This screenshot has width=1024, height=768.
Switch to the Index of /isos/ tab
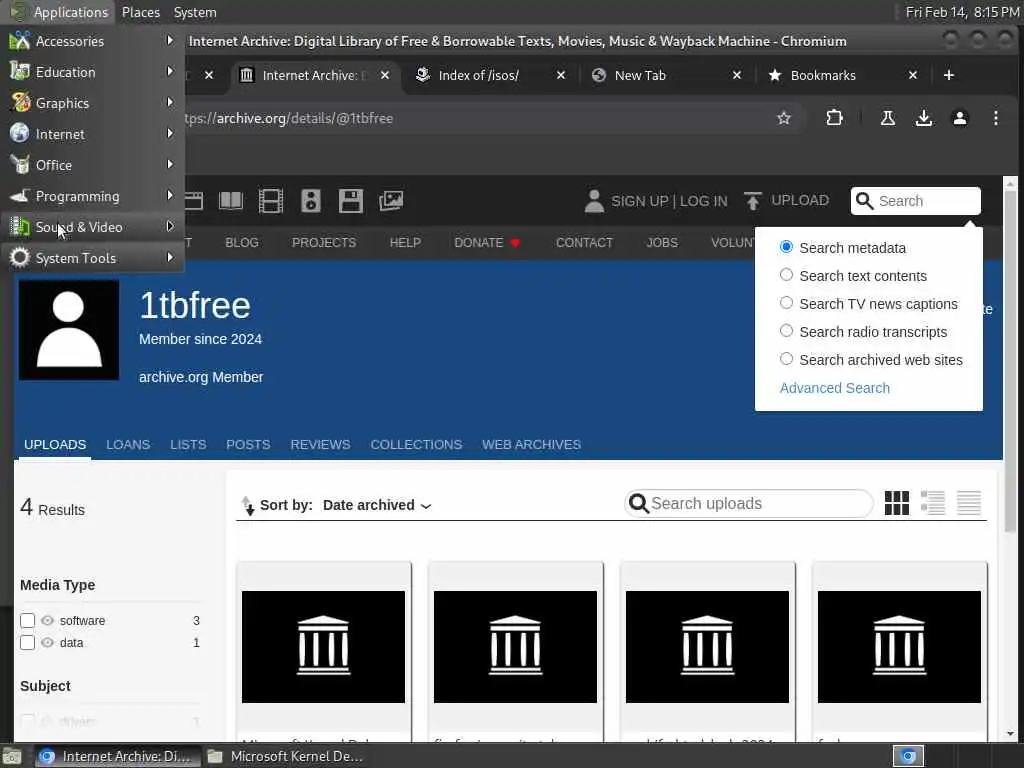coord(479,75)
